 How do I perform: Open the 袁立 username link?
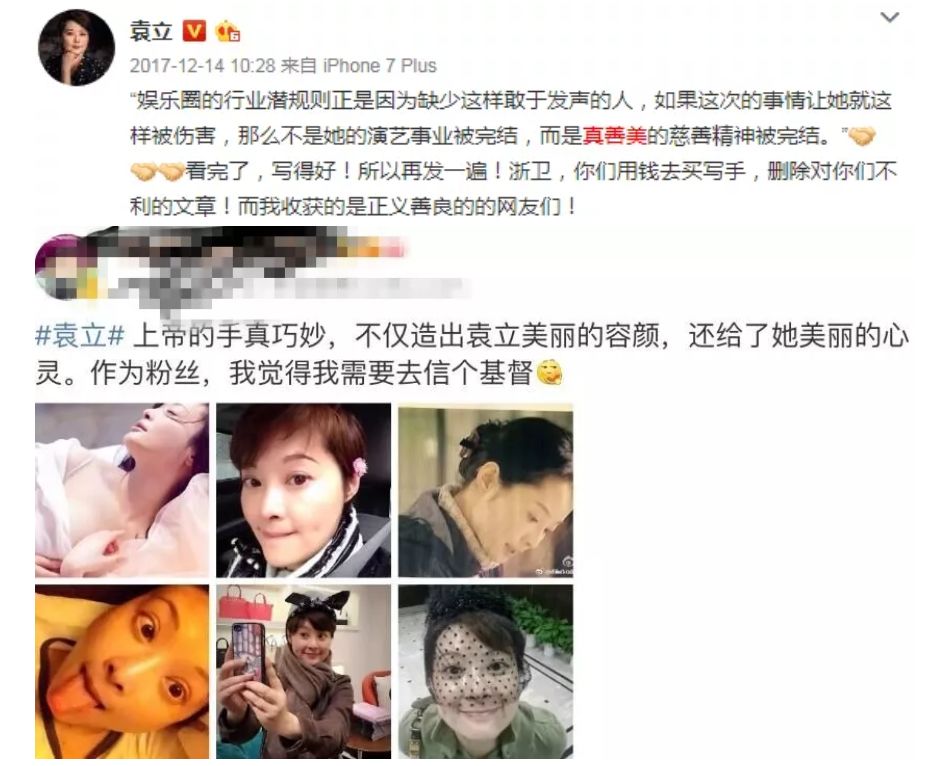pyautogui.click(x=151, y=30)
